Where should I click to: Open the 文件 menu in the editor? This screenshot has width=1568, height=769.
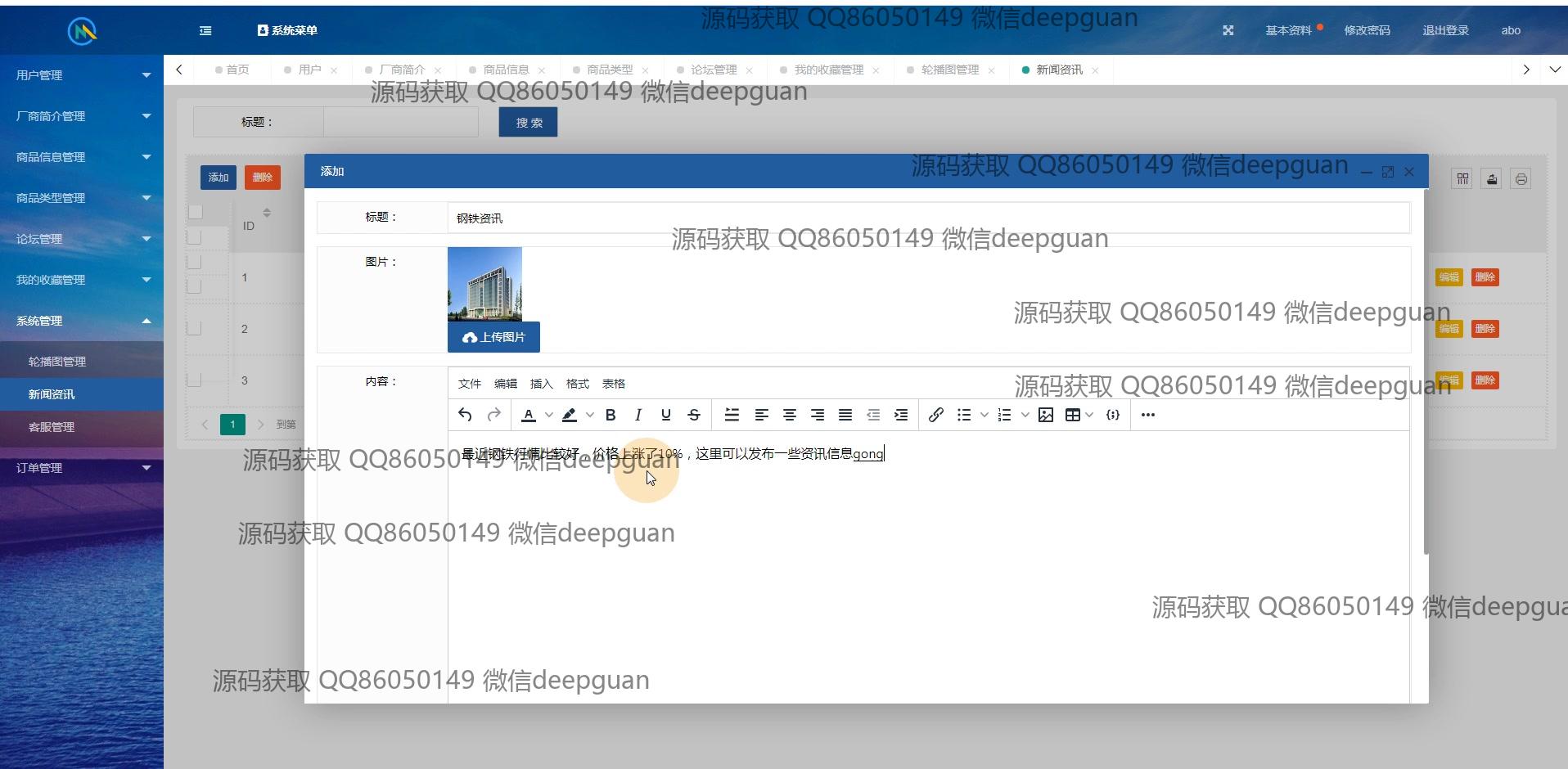[470, 384]
